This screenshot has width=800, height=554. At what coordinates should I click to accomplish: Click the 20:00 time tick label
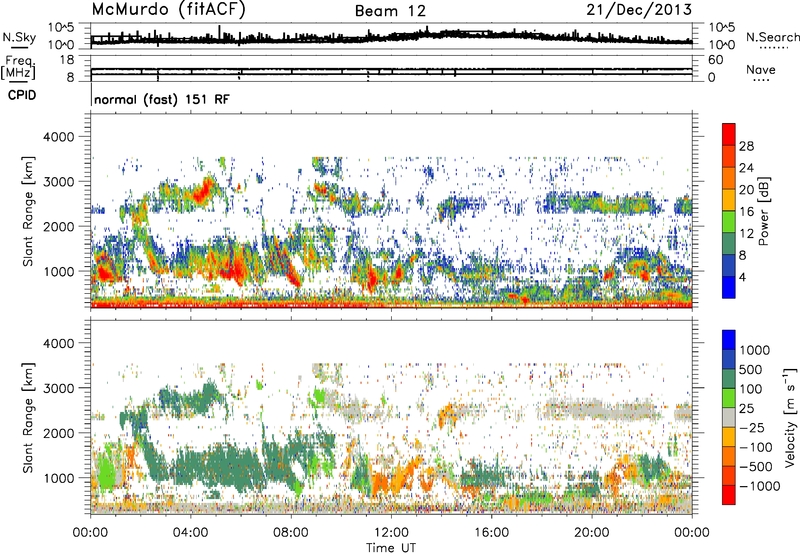(592, 533)
